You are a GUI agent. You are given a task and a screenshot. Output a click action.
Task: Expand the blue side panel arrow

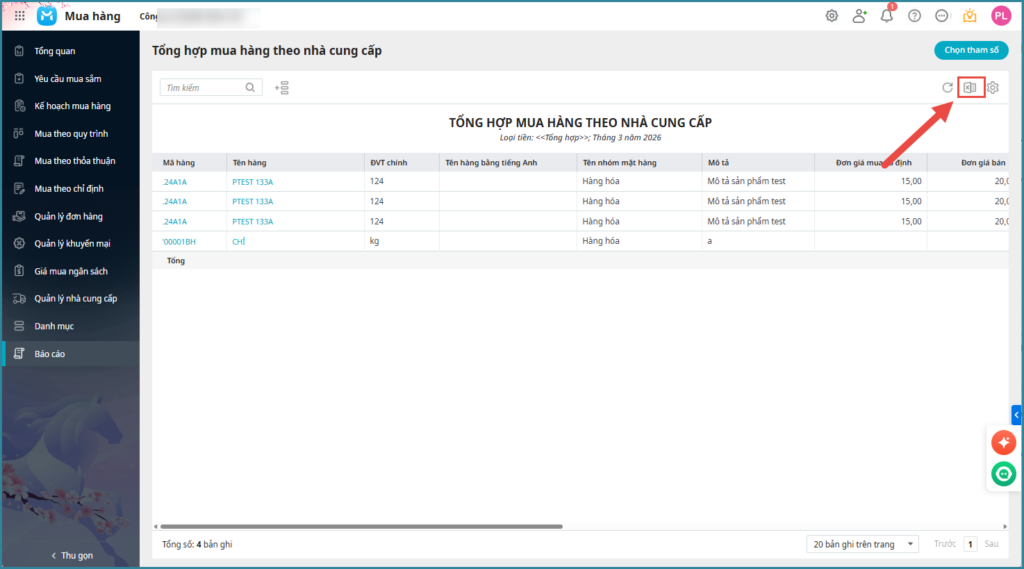1016,415
